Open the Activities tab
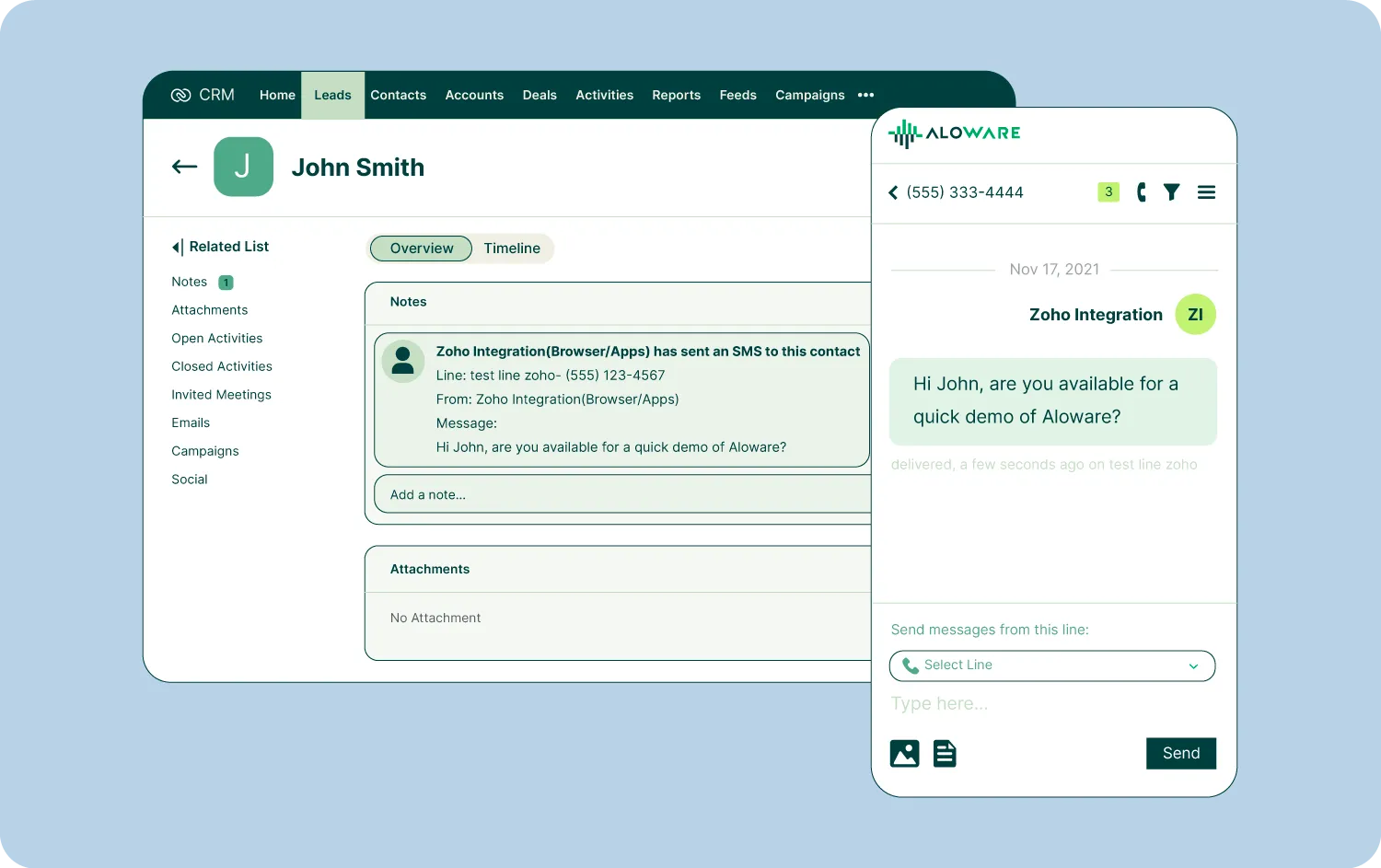This screenshot has width=1381, height=868. coord(604,95)
